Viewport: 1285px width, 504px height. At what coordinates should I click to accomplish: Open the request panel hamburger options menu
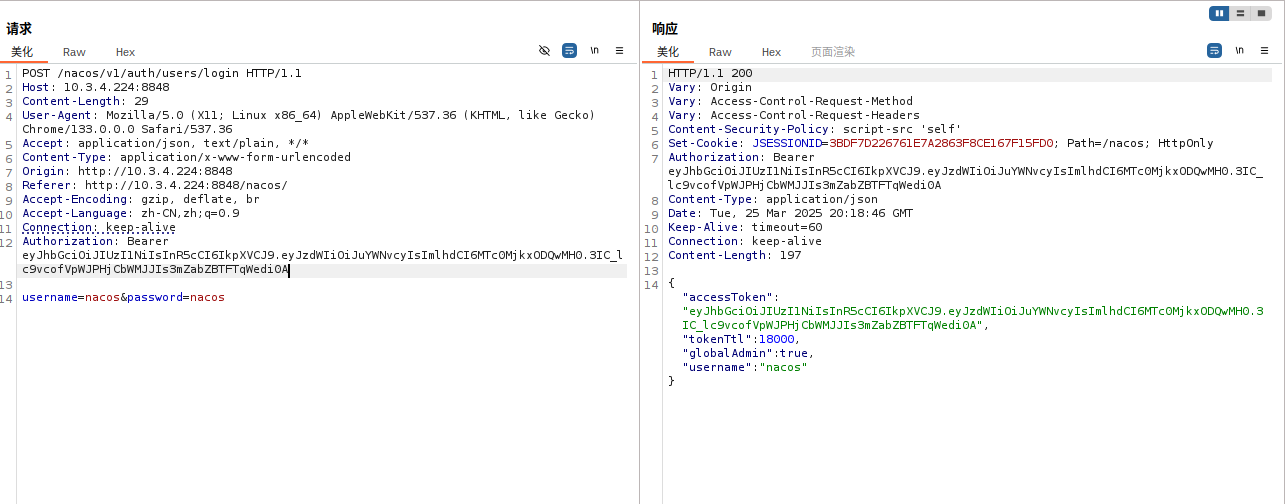pos(619,50)
